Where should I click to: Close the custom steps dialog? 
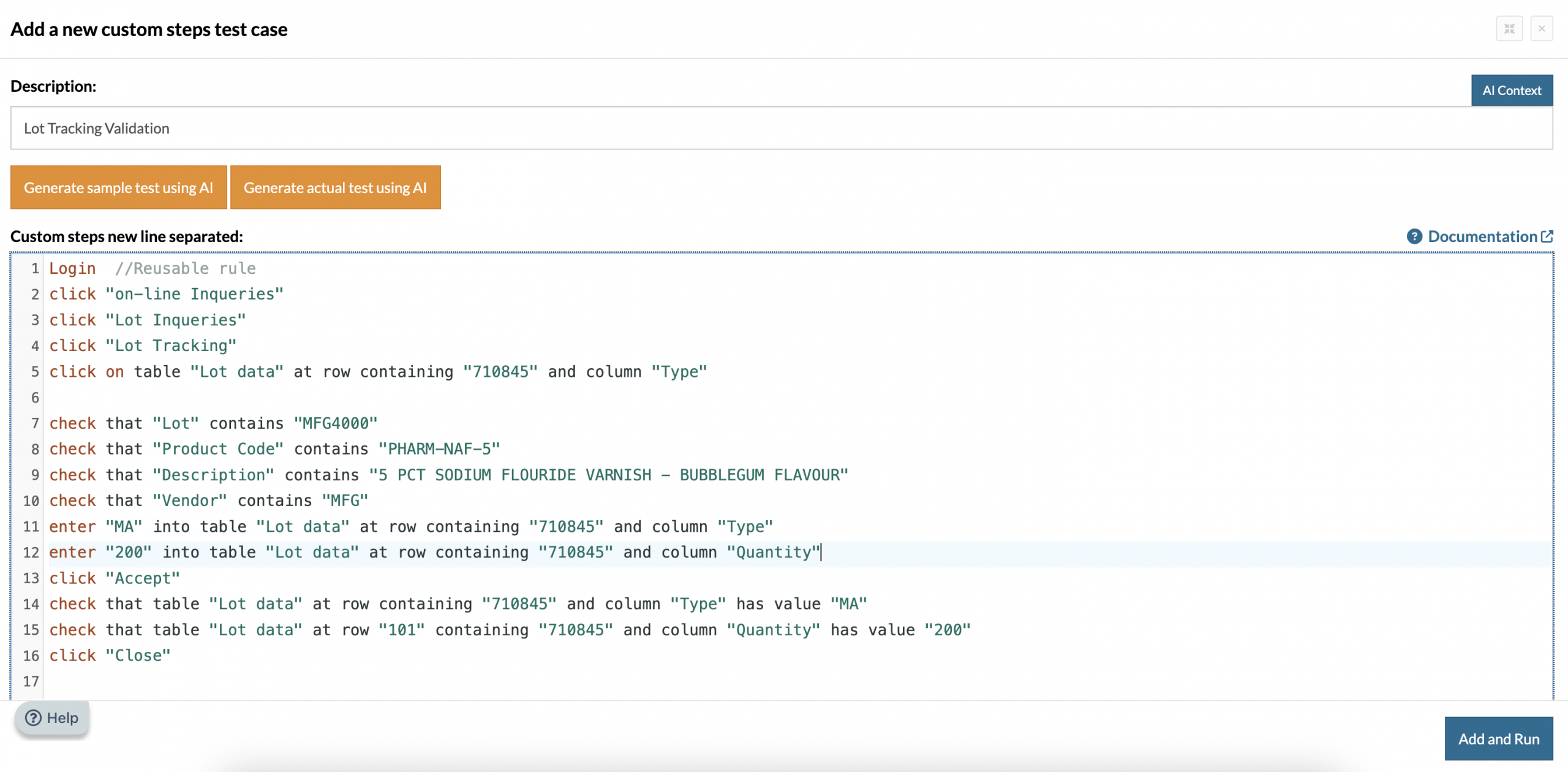1542,29
